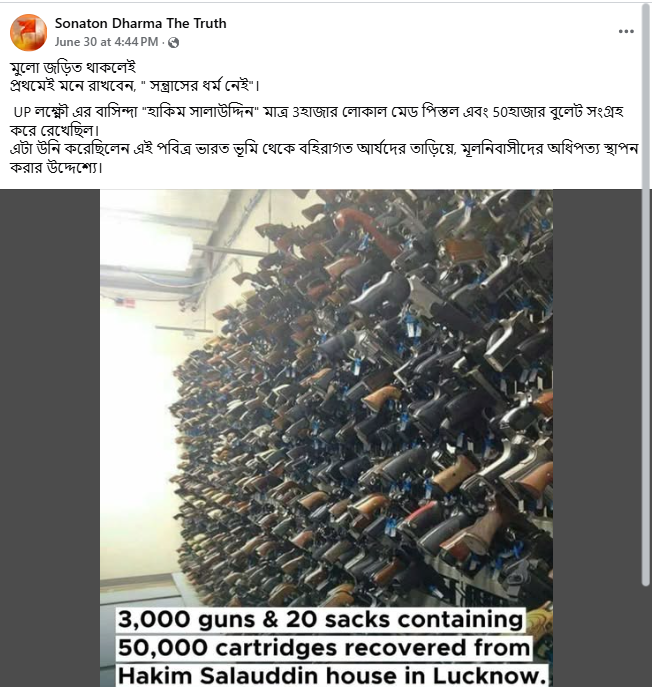The height and width of the screenshot is (687, 652).
Task: Visit the Sonaton Dharma The Truth page
Action: pyautogui.click(x=140, y=23)
